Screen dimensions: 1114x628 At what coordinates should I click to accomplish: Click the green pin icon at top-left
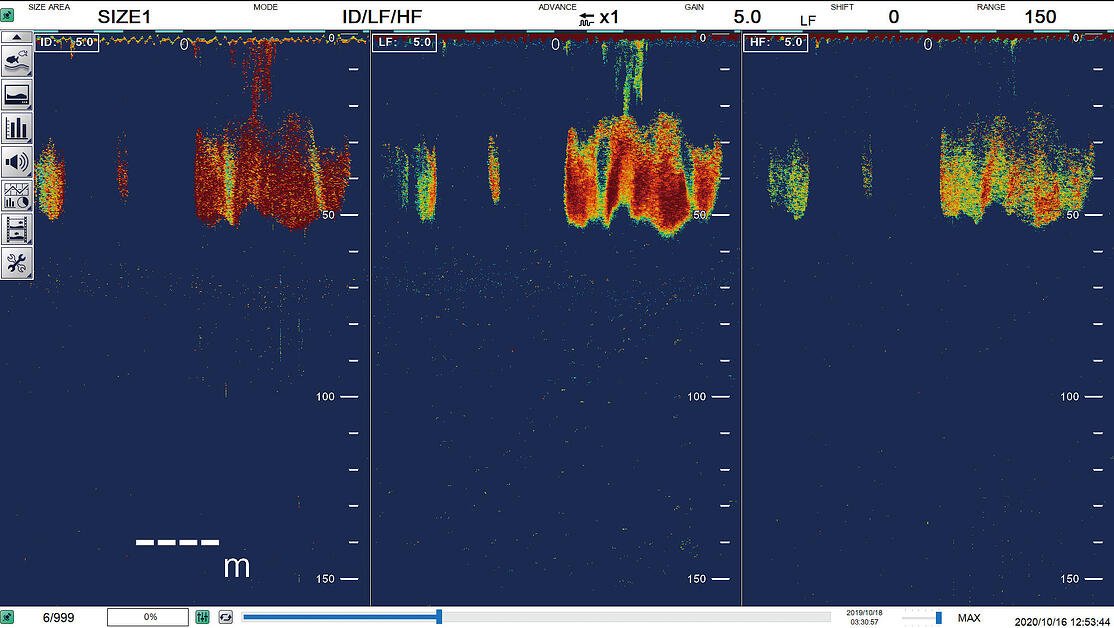click(x=7, y=15)
